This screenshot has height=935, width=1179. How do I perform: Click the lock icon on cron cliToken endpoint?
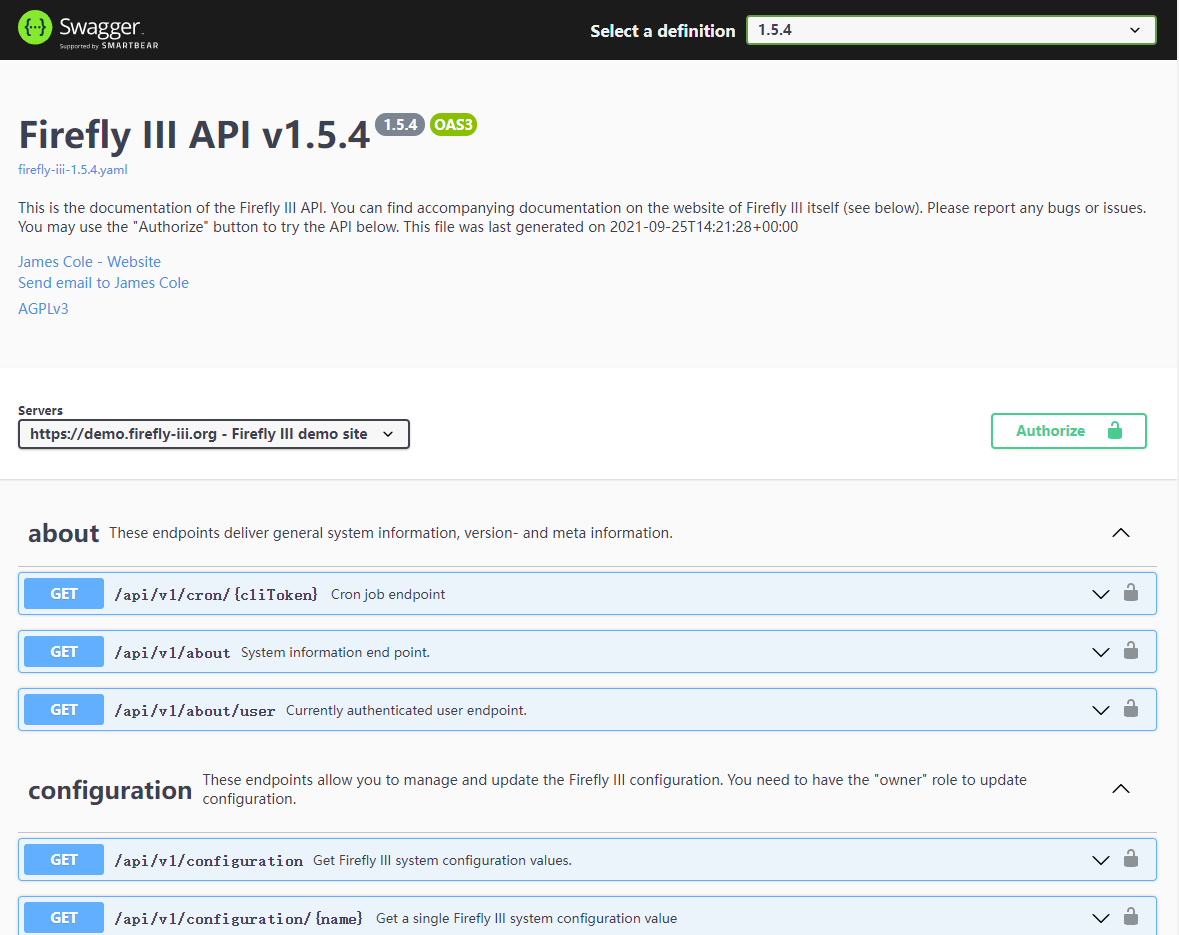[1130, 593]
